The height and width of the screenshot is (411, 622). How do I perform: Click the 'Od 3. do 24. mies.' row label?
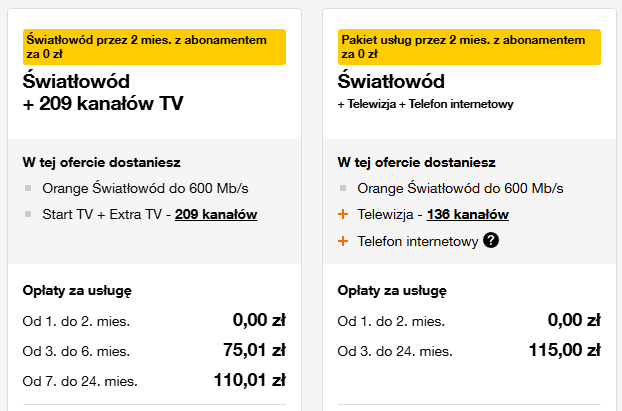(394, 351)
